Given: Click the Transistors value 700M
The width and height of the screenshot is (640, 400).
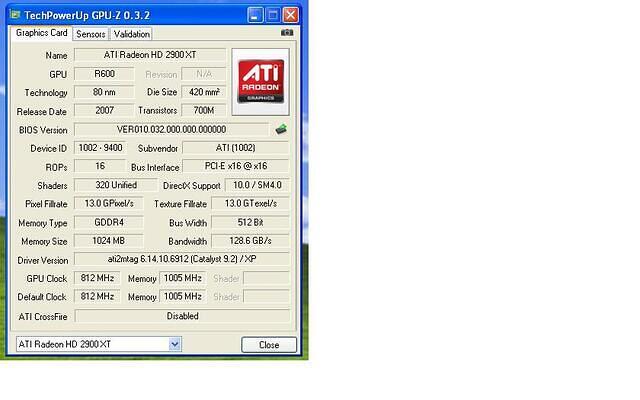Looking at the screenshot, I should pos(204,111).
